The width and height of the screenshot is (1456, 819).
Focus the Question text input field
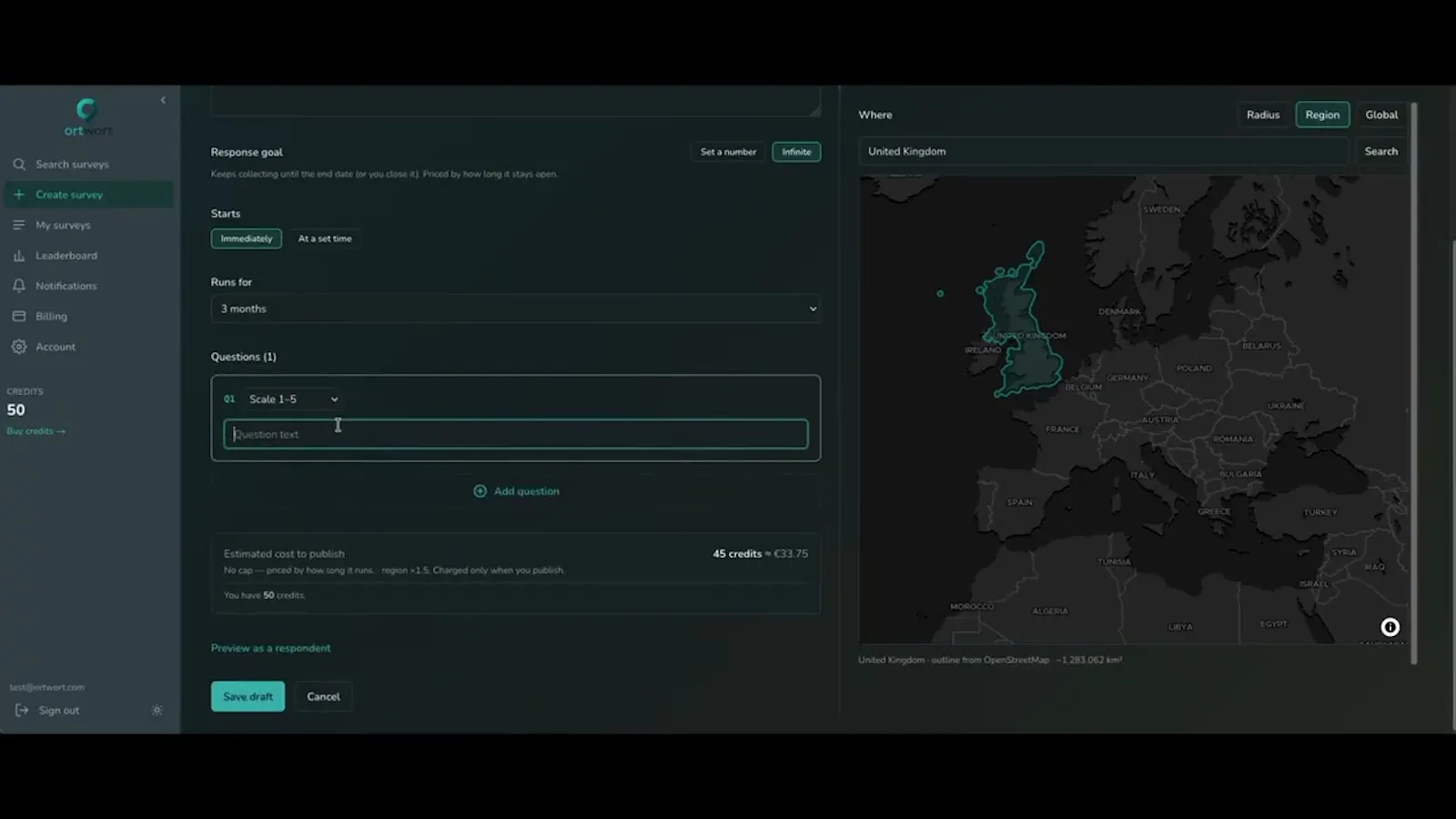click(x=516, y=434)
